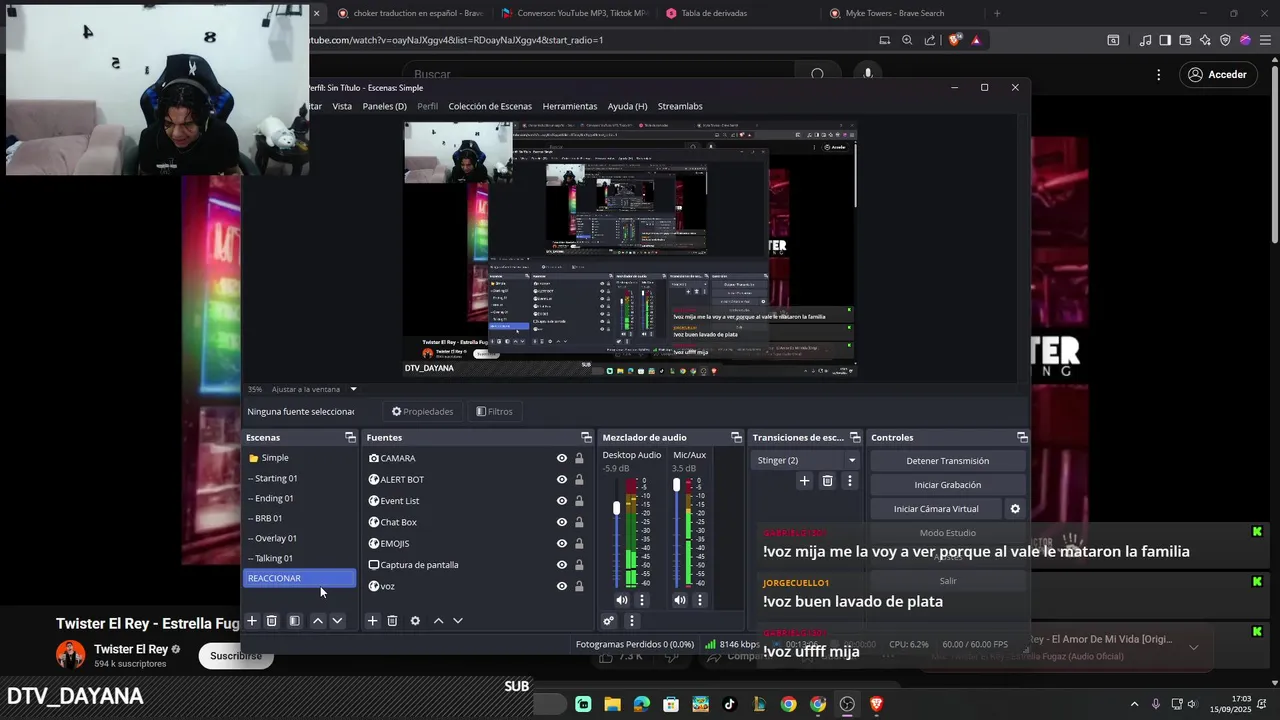
Task: Open the Mic/Aux three-dot options
Action: [700, 600]
